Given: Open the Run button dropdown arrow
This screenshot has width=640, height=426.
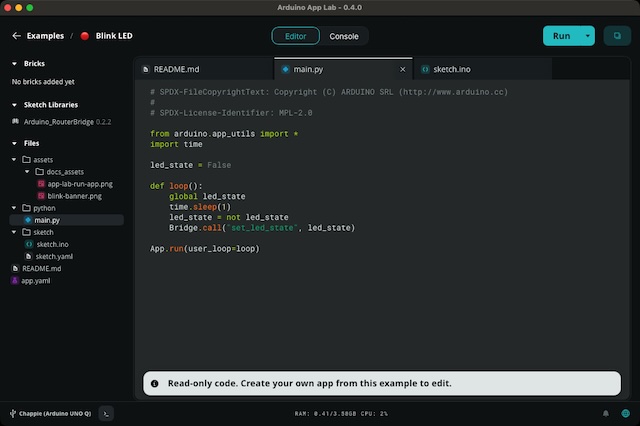Looking at the screenshot, I should coord(588,36).
